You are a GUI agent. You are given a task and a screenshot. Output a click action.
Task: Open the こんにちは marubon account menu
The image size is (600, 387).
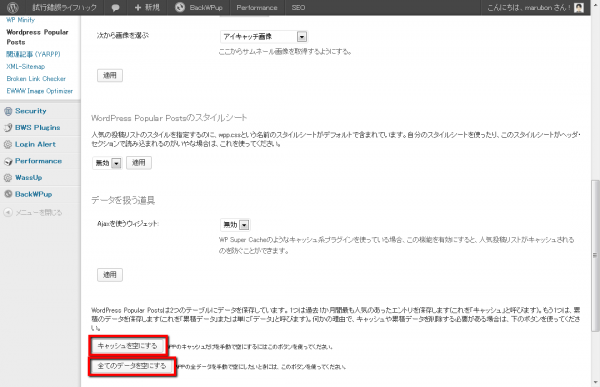pos(535,8)
